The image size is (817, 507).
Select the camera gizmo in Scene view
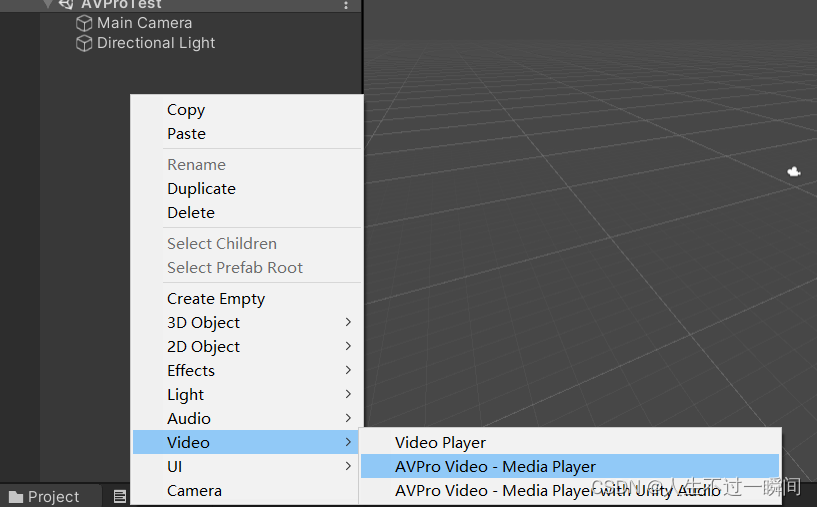point(794,171)
